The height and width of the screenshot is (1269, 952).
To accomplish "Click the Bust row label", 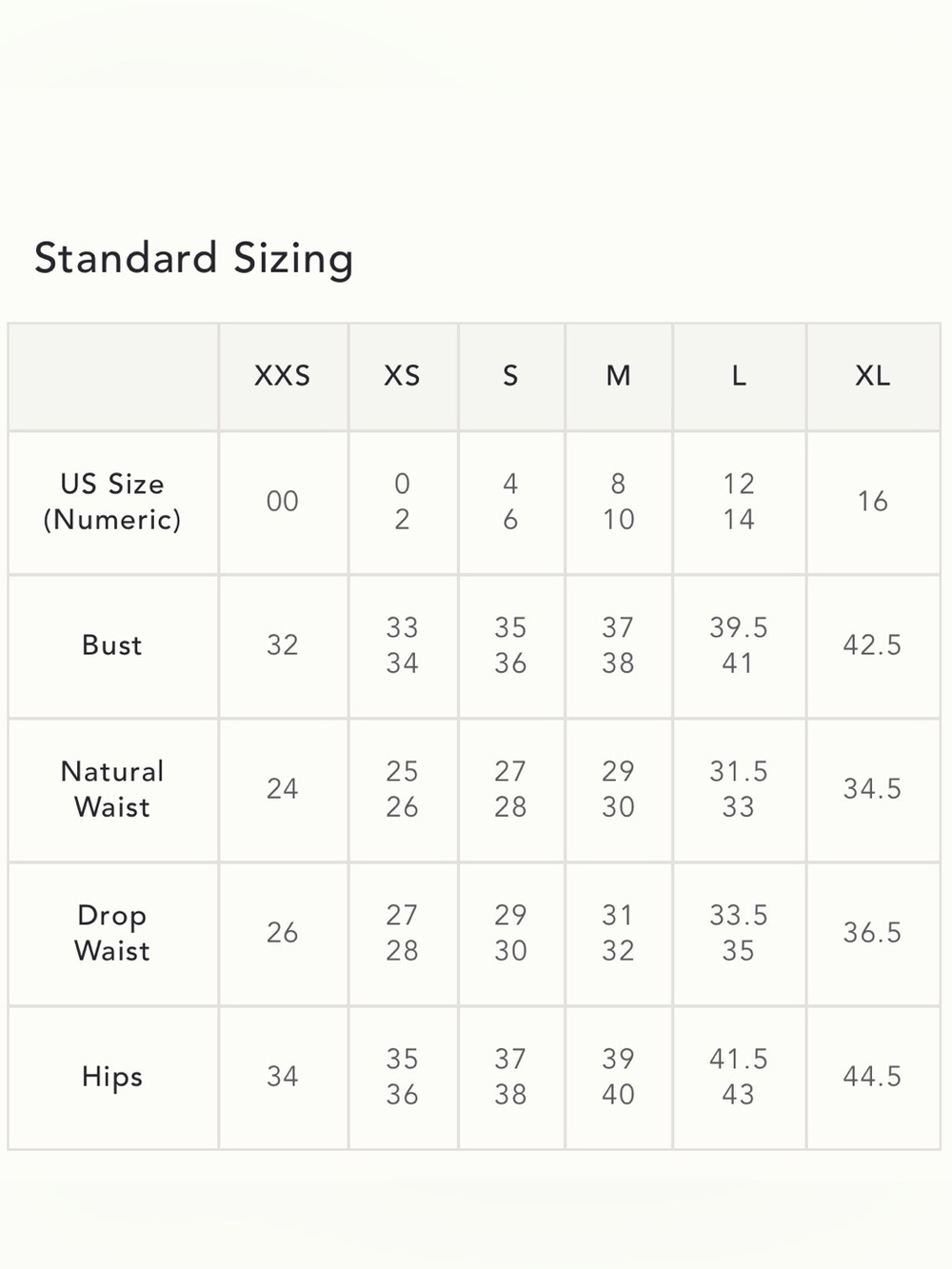I will click(x=112, y=645).
